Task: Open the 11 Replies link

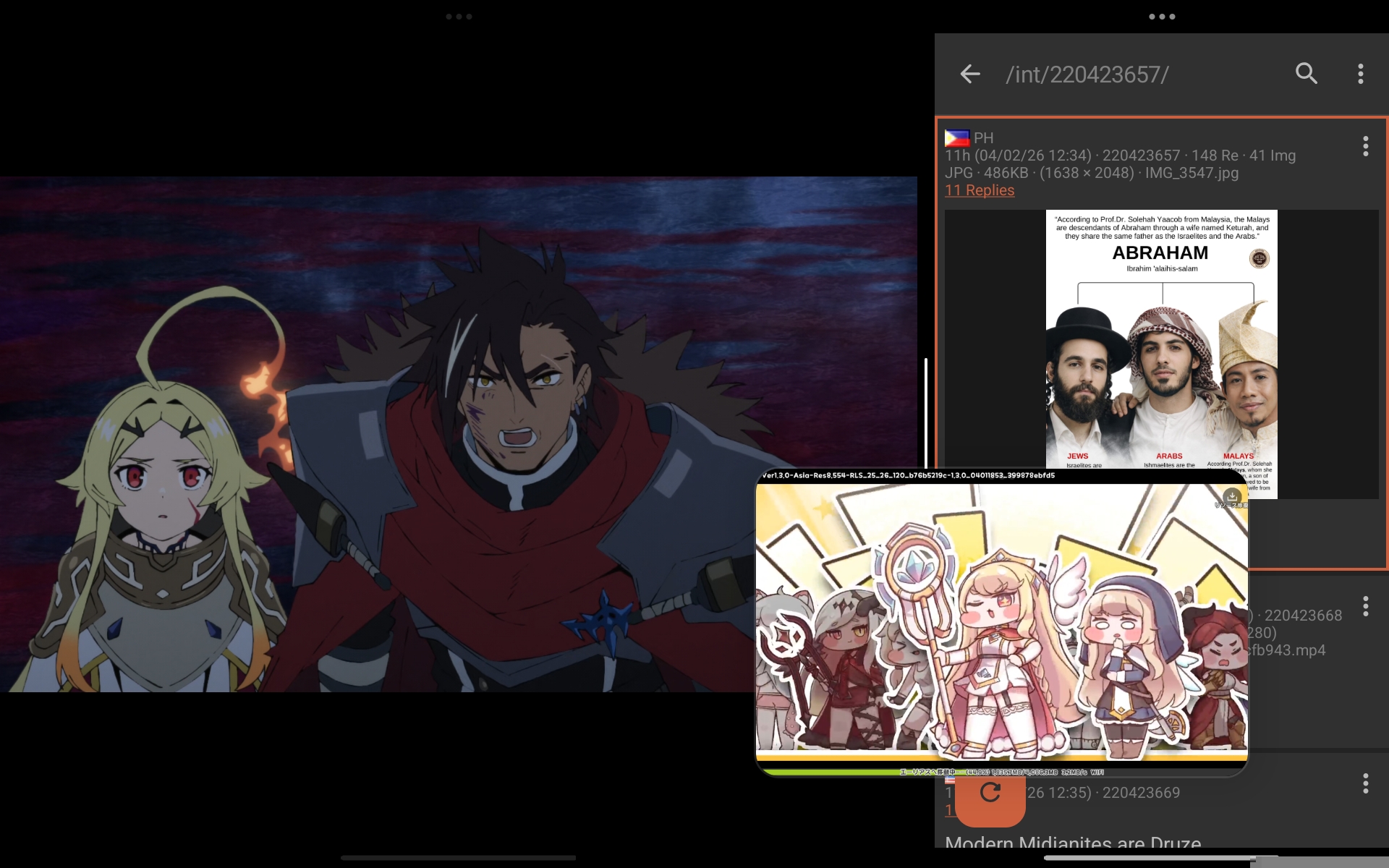Action: click(x=980, y=190)
